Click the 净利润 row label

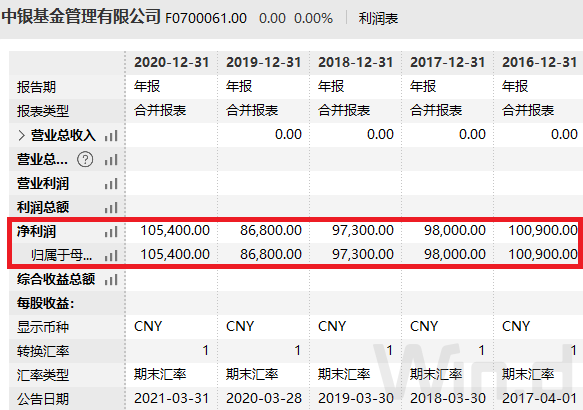click(x=36, y=232)
